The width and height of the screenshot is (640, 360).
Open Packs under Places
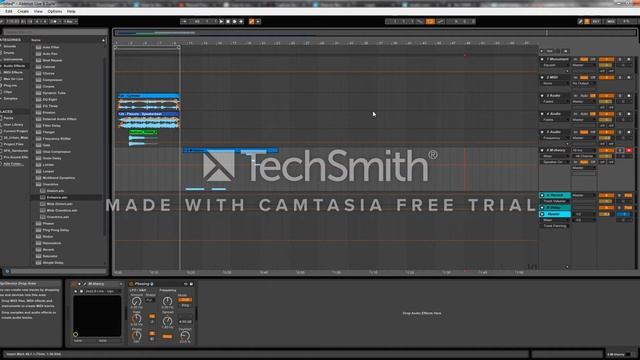pyautogui.click(x=9, y=118)
